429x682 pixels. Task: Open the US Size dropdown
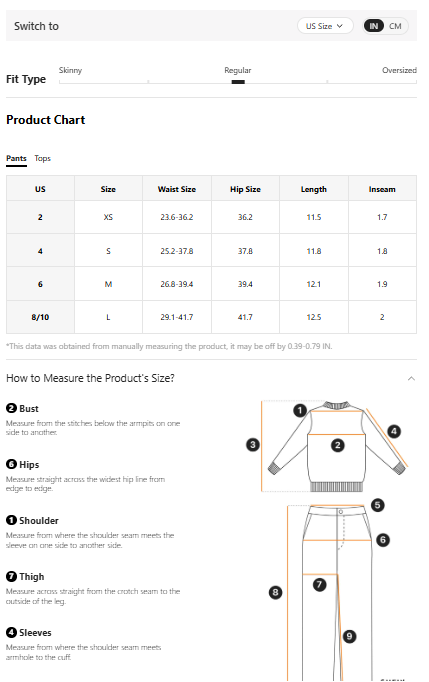[325, 26]
